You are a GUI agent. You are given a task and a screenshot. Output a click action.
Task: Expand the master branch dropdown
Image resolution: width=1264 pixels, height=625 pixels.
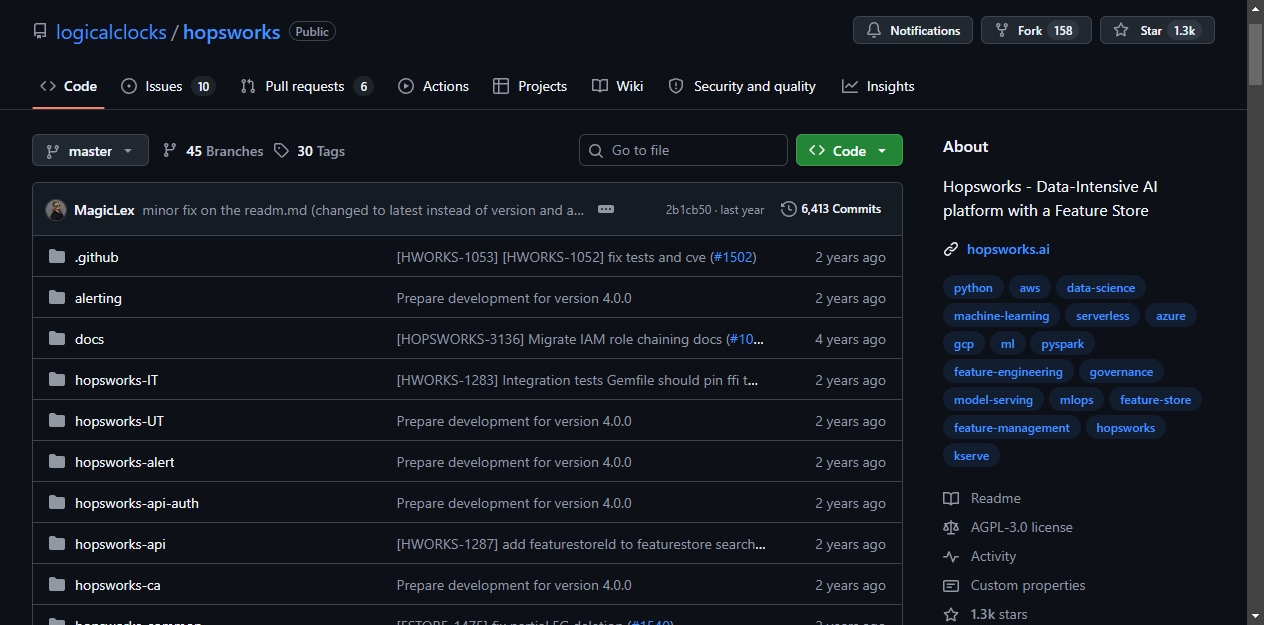(90, 151)
